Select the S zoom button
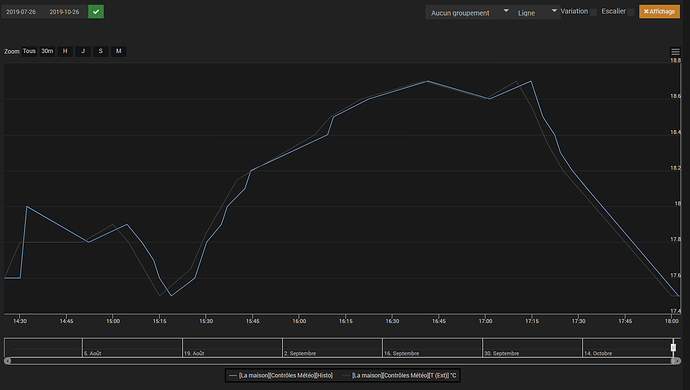 click(x=101, y=51)
